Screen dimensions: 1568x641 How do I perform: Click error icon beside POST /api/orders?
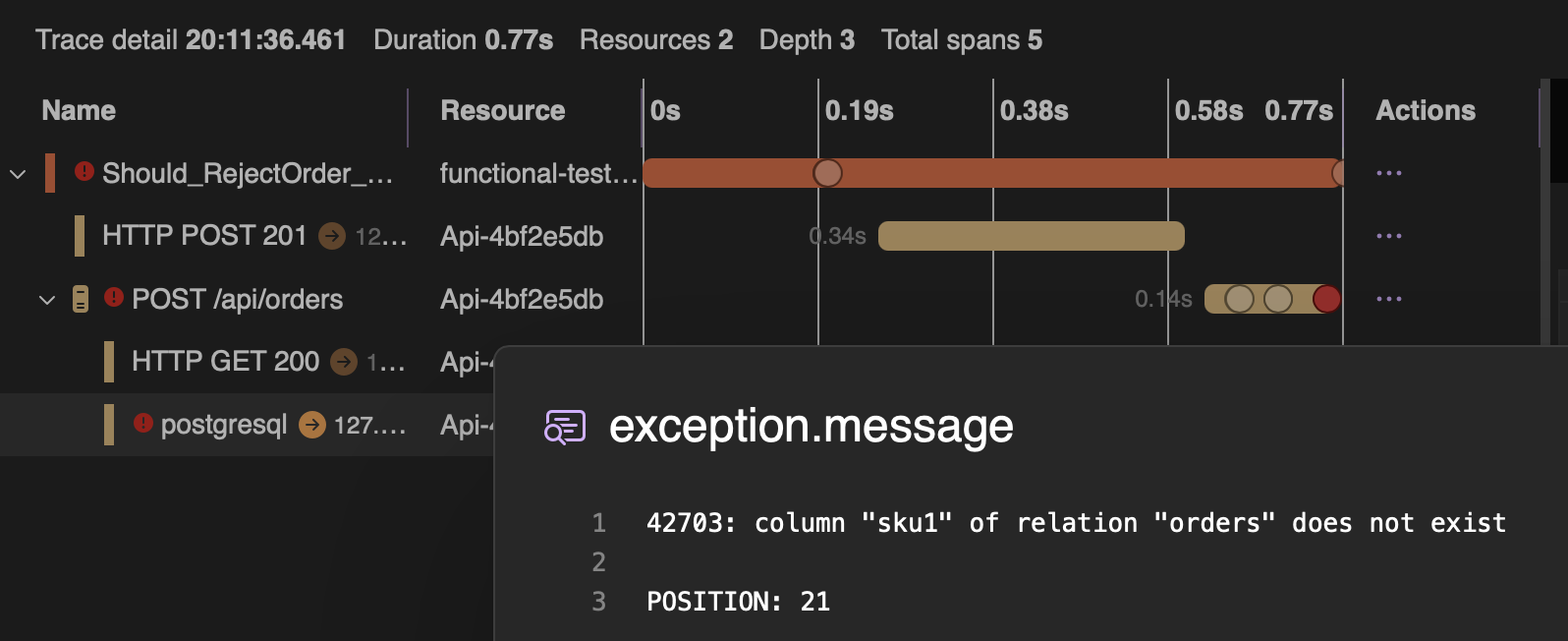pos(114,297)
